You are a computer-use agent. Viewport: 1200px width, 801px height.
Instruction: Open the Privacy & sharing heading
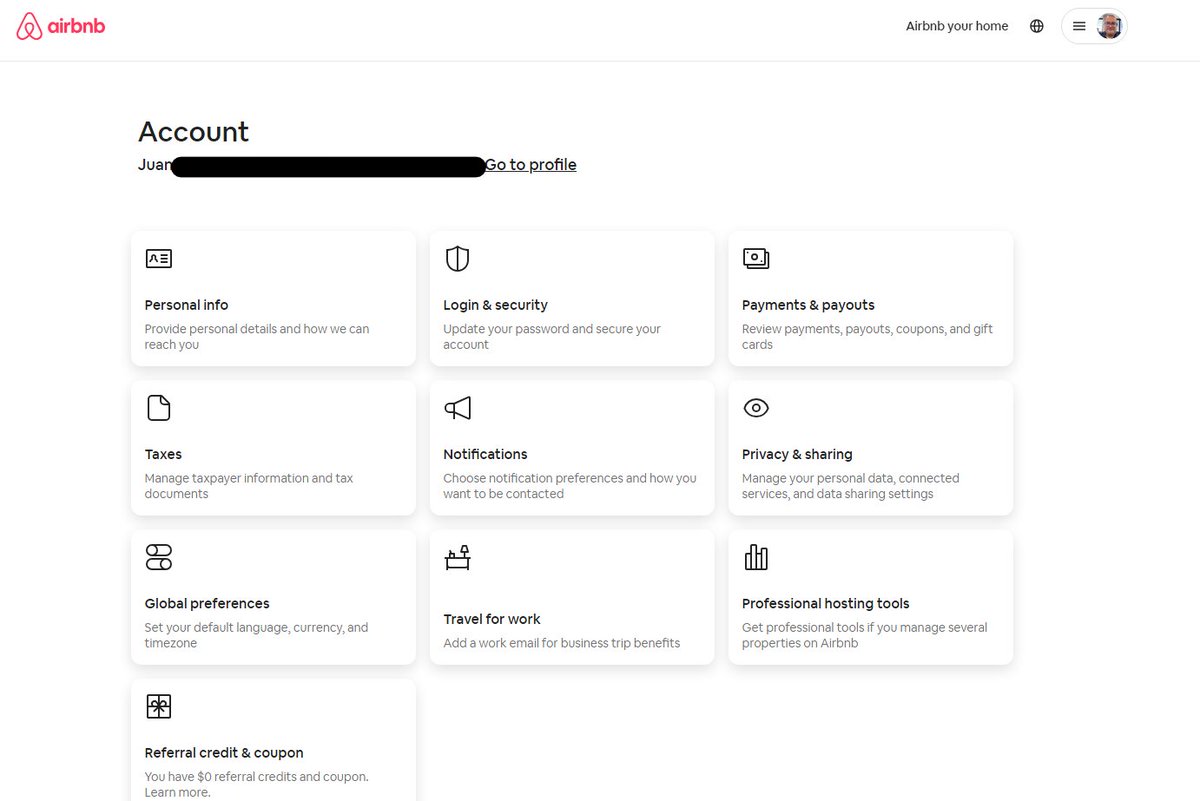797,454
